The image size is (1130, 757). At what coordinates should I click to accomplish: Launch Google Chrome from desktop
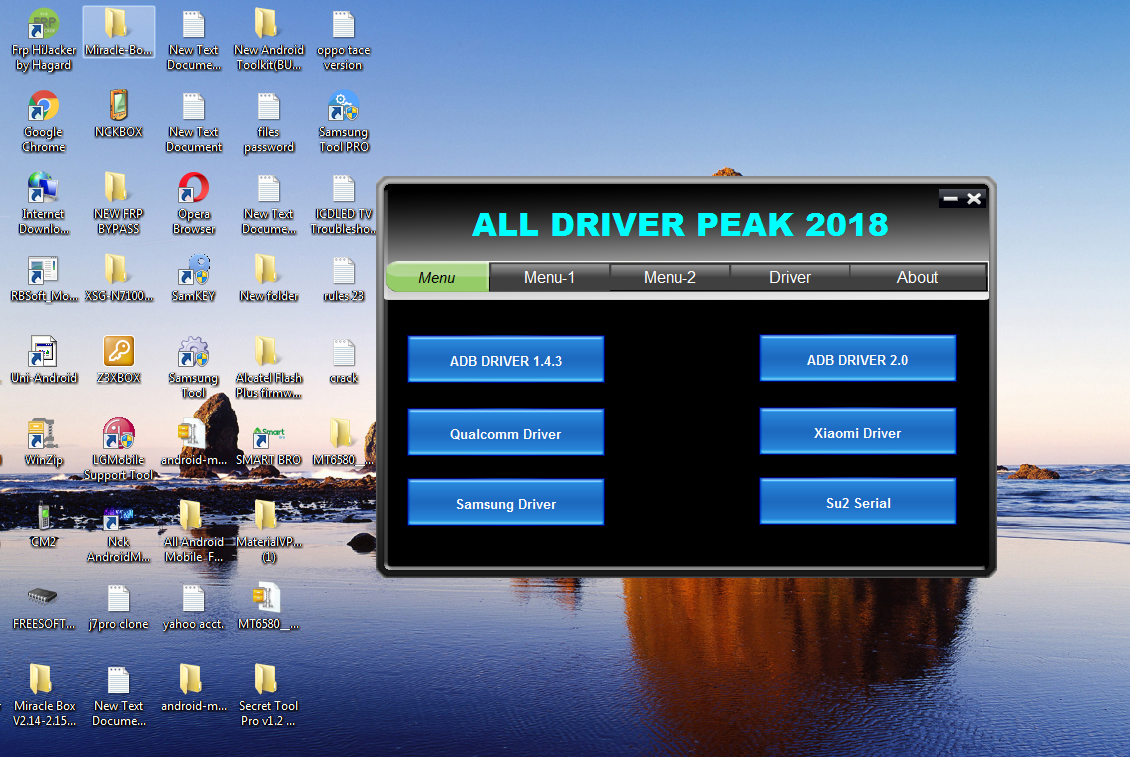tap(43, 122)
